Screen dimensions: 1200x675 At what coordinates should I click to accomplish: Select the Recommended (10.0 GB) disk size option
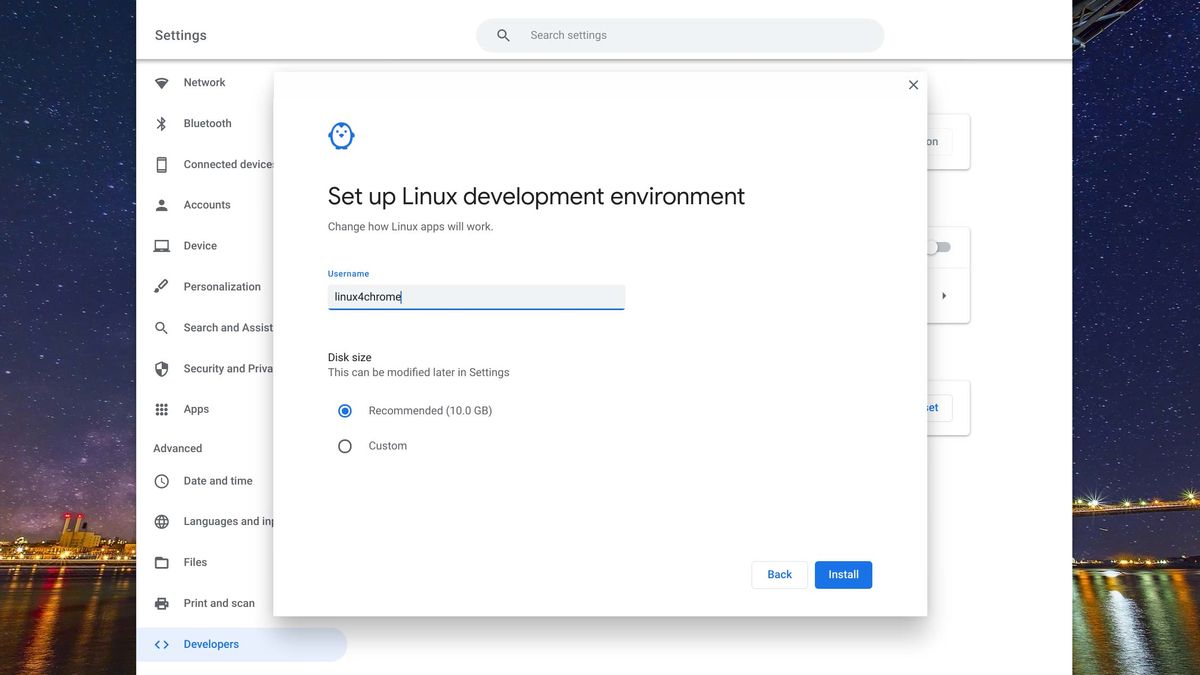(x=344, y=410)
